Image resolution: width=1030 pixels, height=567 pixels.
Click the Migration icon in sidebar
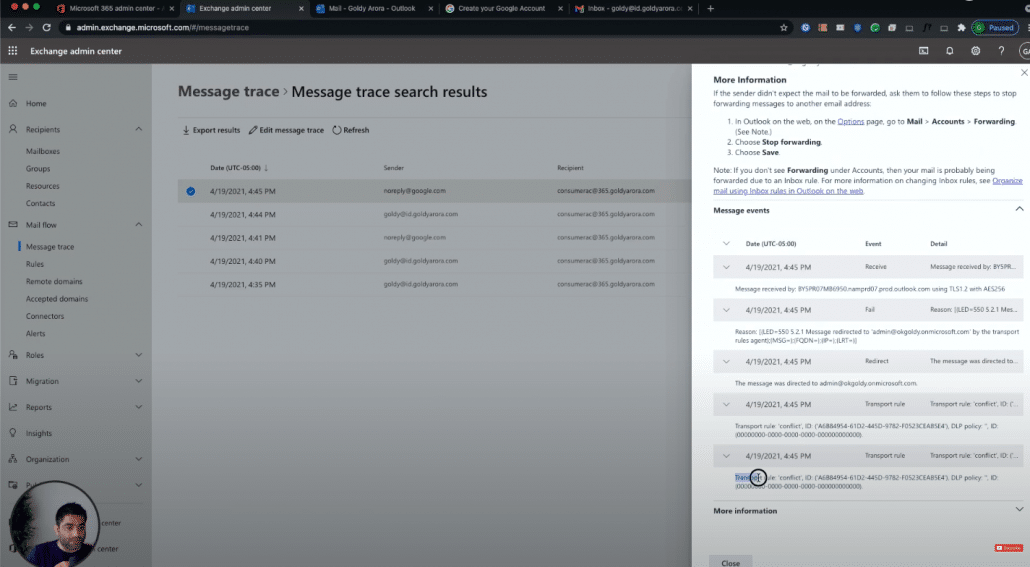(13, 381)
